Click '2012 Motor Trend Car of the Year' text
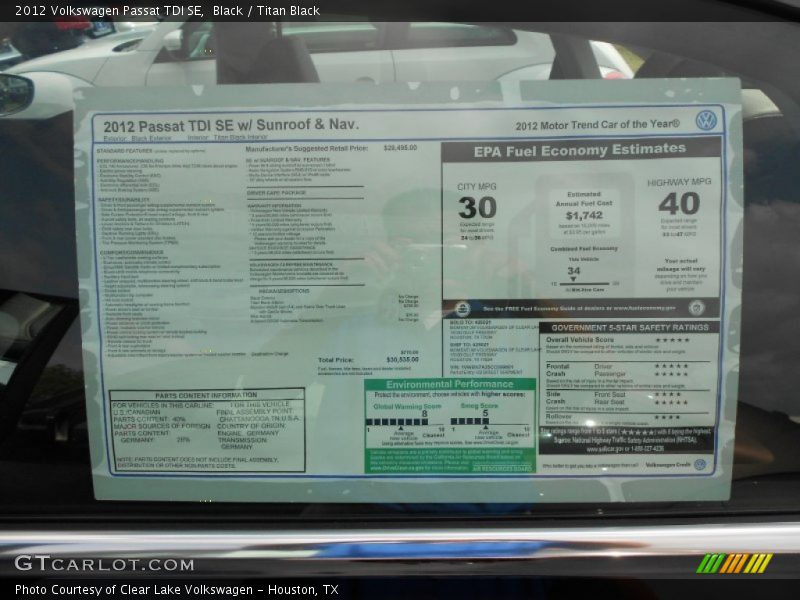Viewport: 800px width, 600px height. click(597, 125)
